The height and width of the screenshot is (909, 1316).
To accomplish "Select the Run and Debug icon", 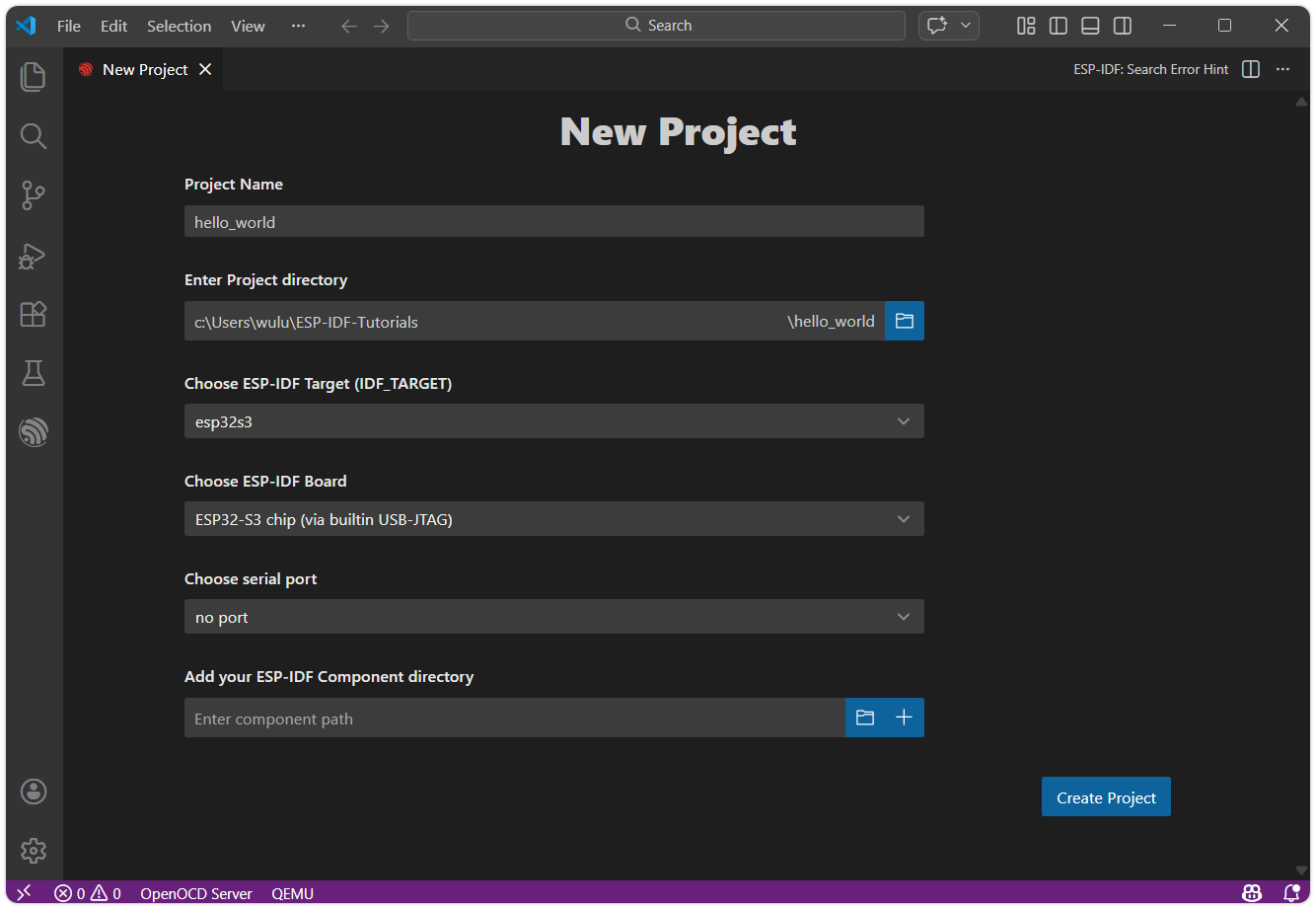I will point(34,256).
